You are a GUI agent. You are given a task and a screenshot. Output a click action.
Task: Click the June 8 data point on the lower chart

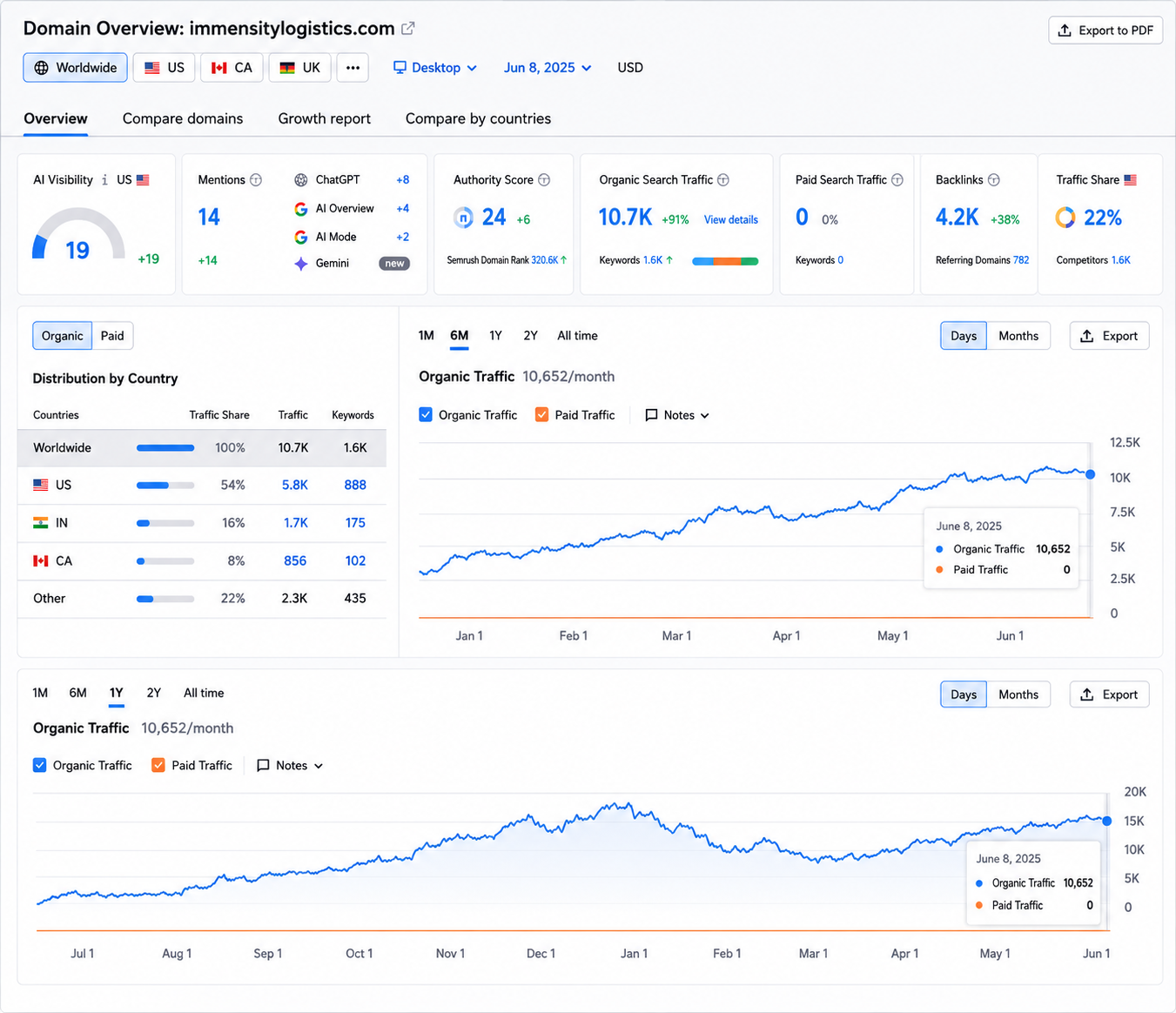point(1107,821)
